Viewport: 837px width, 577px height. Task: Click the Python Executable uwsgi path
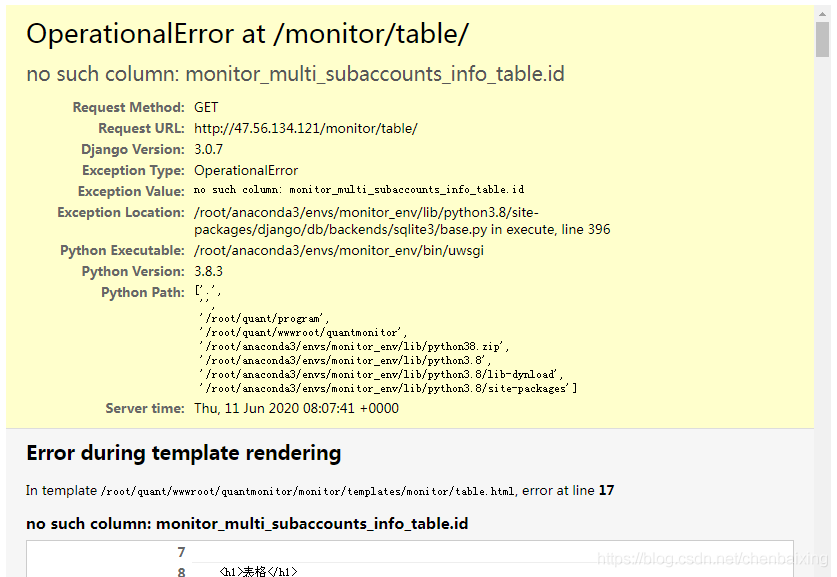coord(338,250)
